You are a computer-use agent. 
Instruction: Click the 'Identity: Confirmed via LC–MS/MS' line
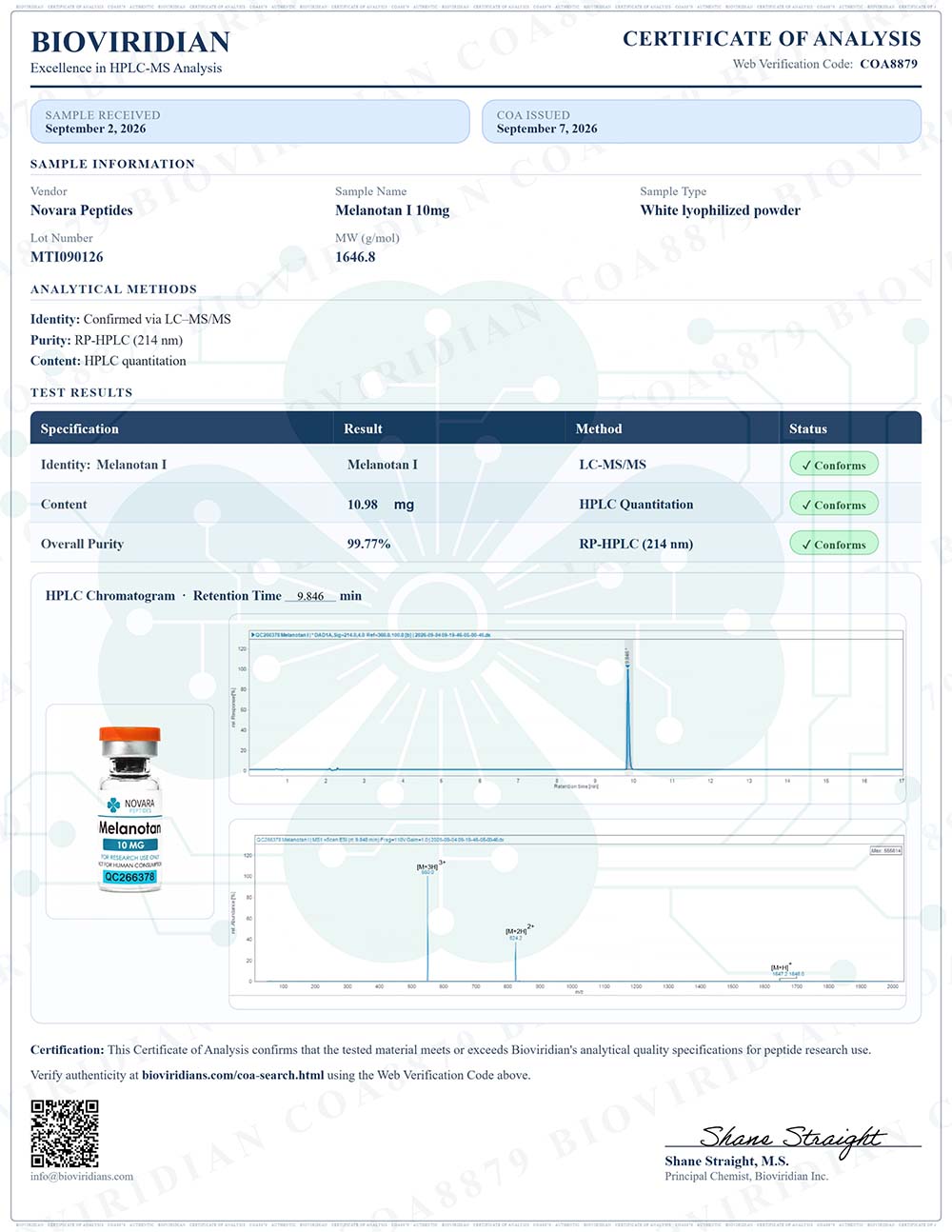click(130, 319)
